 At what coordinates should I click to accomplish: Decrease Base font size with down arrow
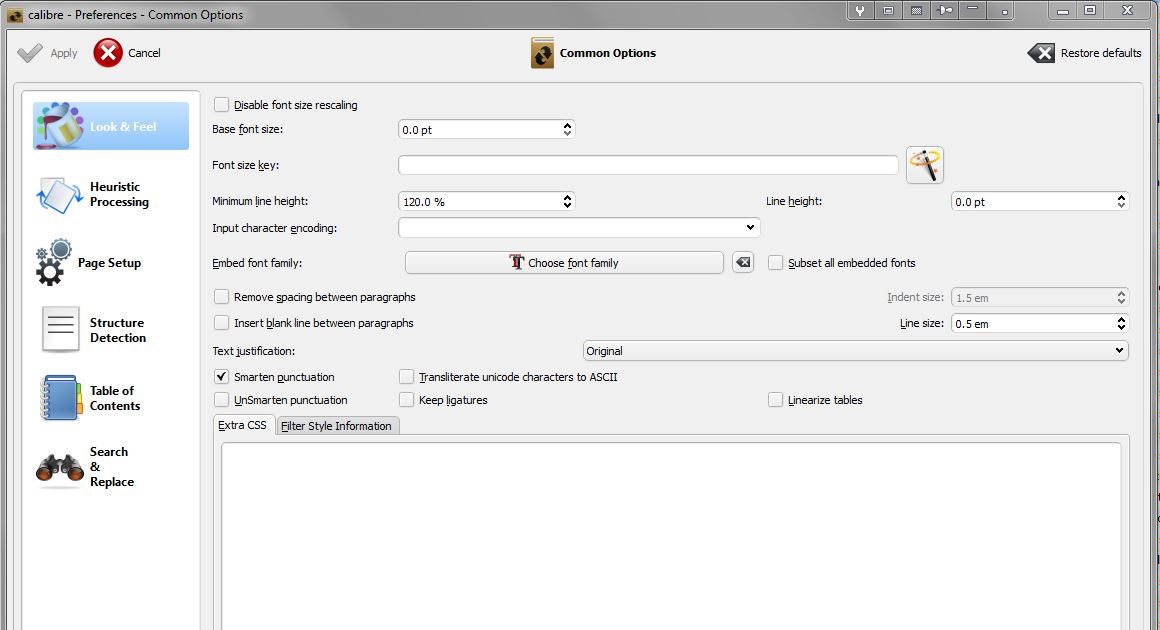pos(567,133)
